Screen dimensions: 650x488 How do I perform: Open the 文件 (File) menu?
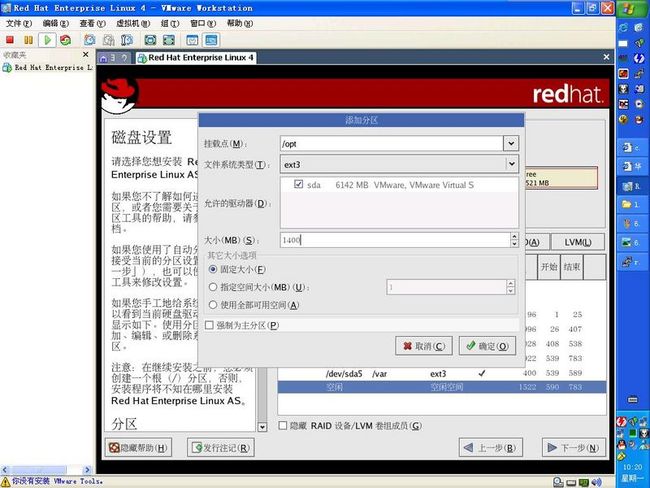pyautogui.click(x=19, y=23)
